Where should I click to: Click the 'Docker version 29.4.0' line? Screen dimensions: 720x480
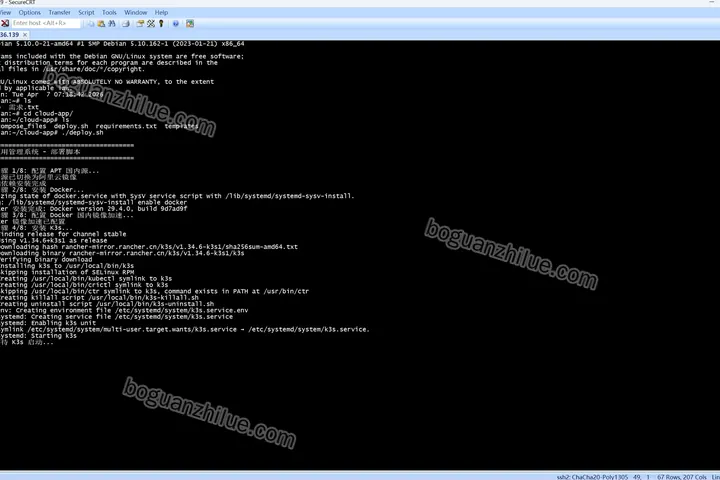[x=94, y=209]
